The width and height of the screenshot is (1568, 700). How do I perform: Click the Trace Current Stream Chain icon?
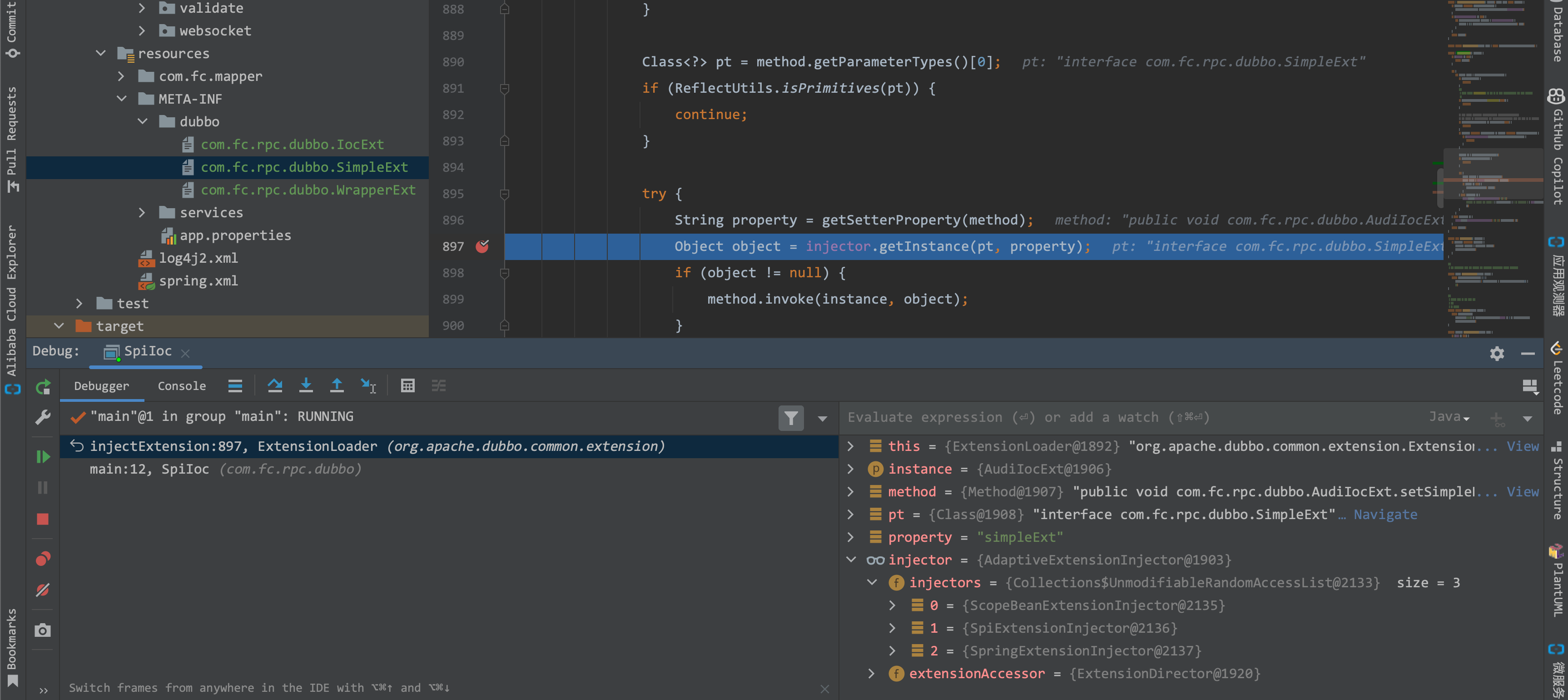click(x=438, y=385)
